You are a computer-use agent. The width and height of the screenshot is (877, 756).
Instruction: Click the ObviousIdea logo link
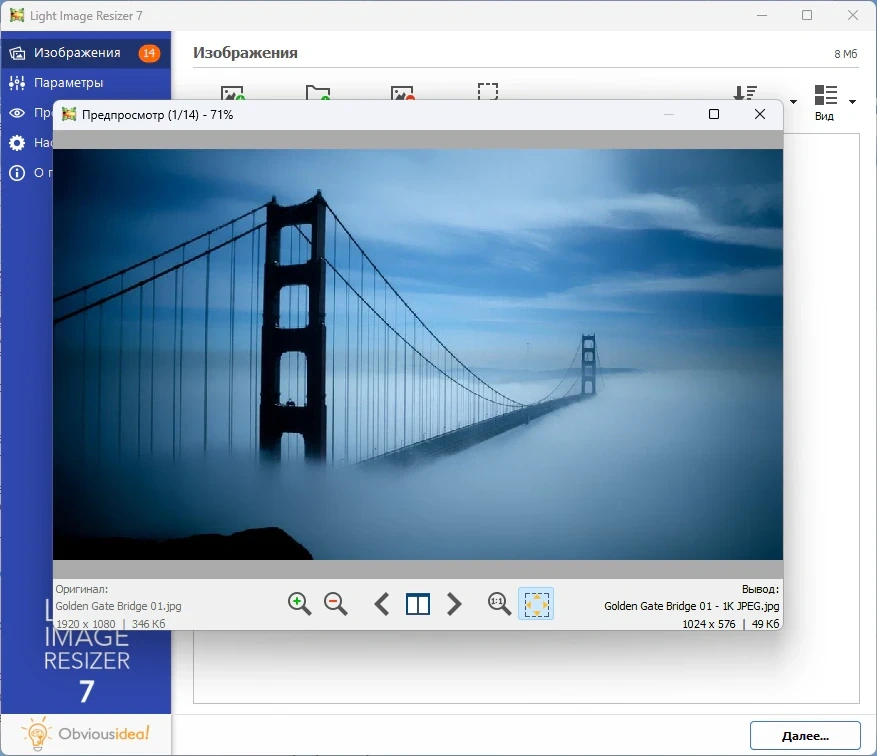86,734
